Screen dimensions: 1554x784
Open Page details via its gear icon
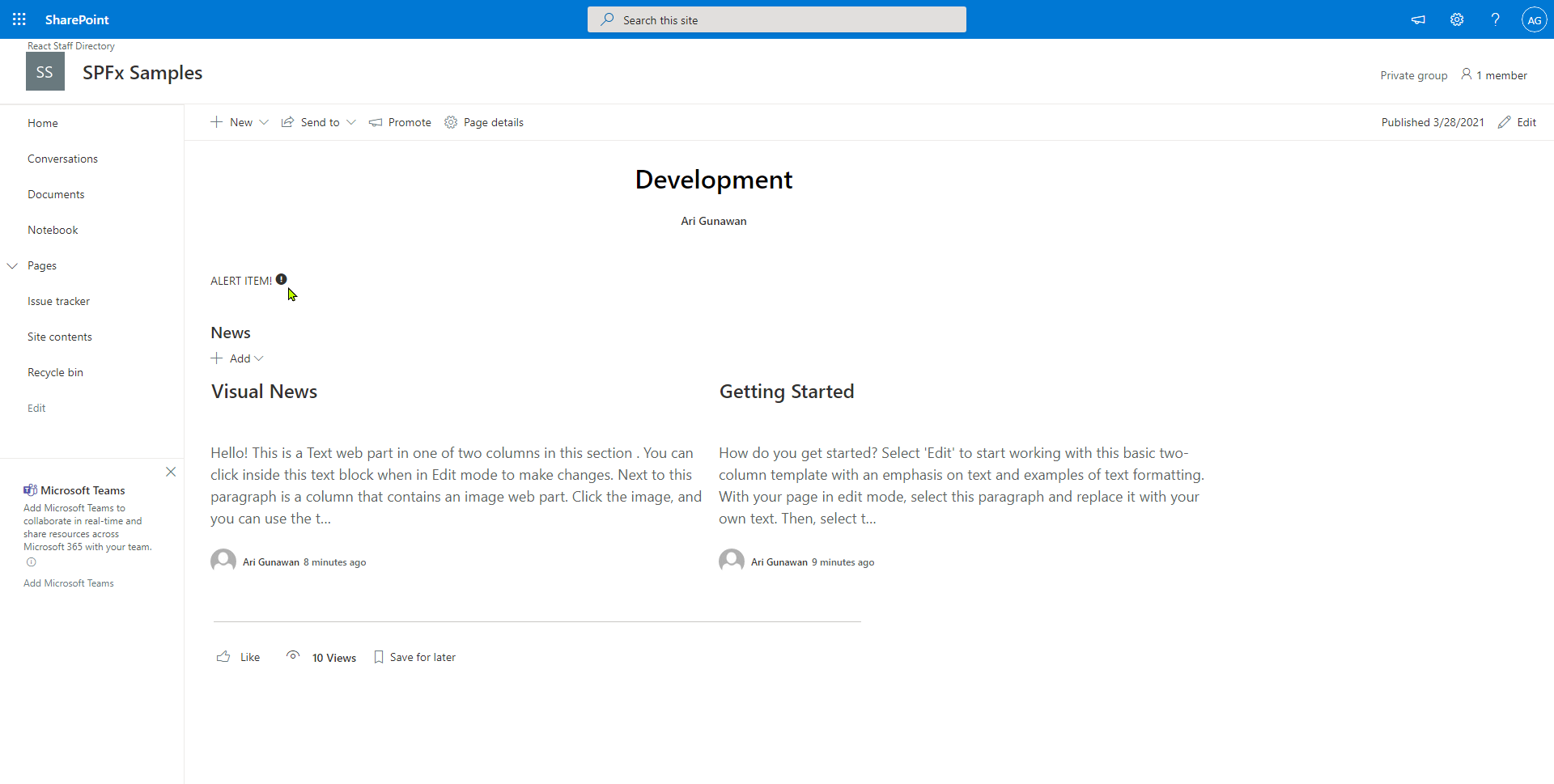[x=451, y=122]
